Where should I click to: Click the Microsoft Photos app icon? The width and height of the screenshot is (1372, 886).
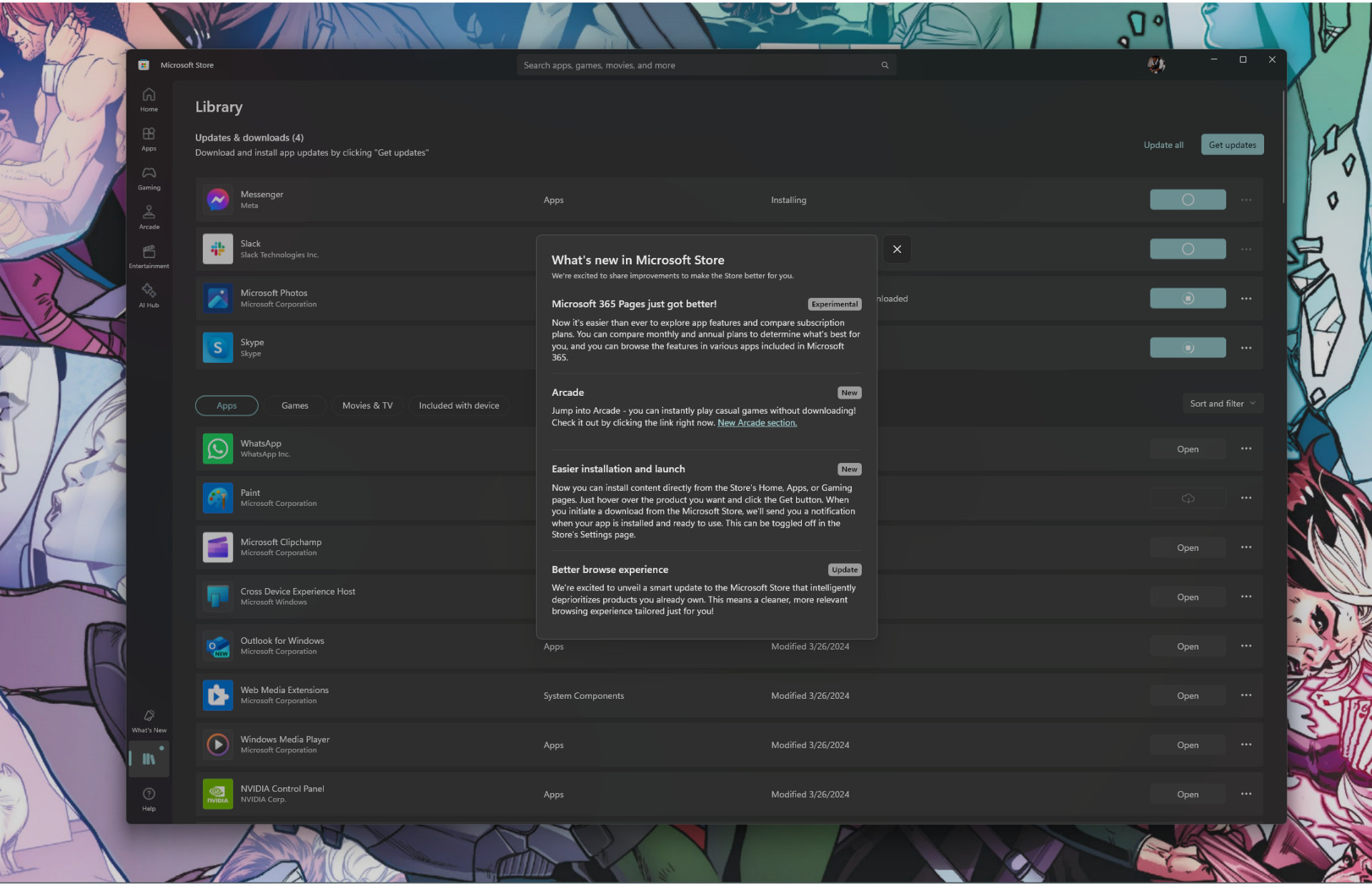(217, 298)
